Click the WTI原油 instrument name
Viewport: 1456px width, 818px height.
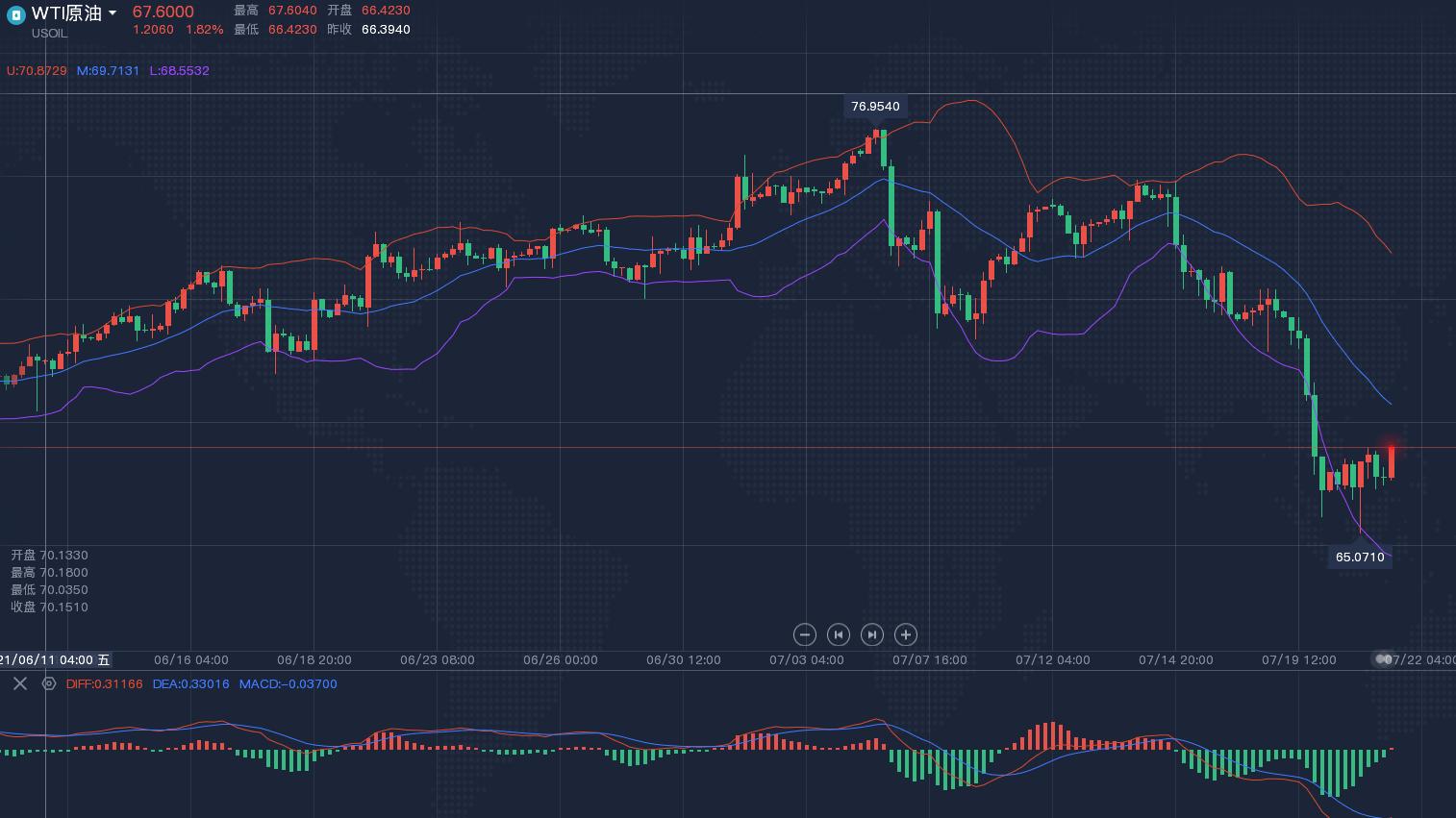(66, 13)
